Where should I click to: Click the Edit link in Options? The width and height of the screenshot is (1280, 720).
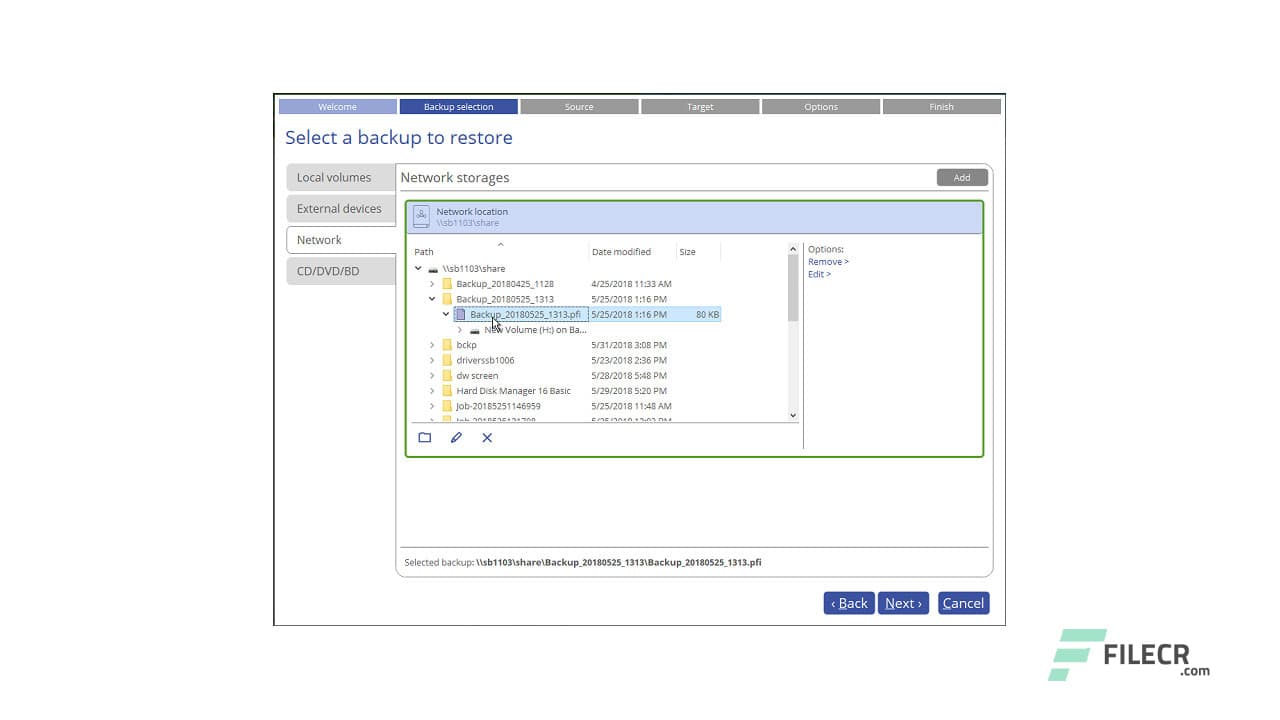(818, 273)
